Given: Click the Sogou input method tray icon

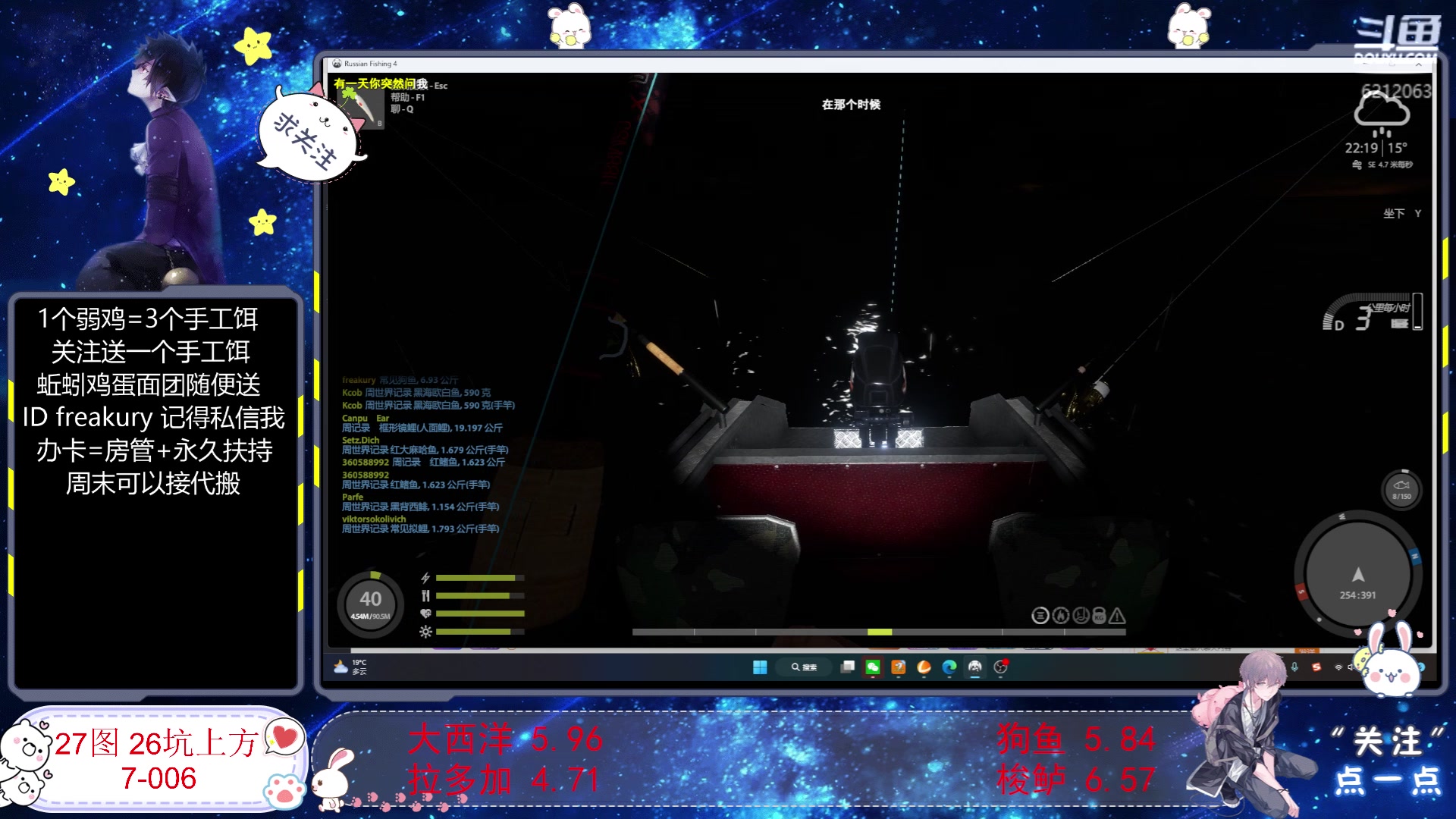Looking at the screenshot, I should [1316, 667].
